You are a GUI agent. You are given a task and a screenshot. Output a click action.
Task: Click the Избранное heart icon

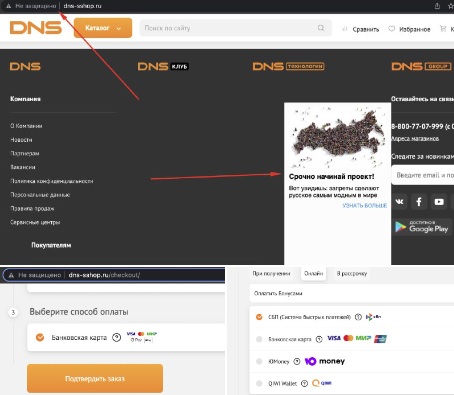392,29
